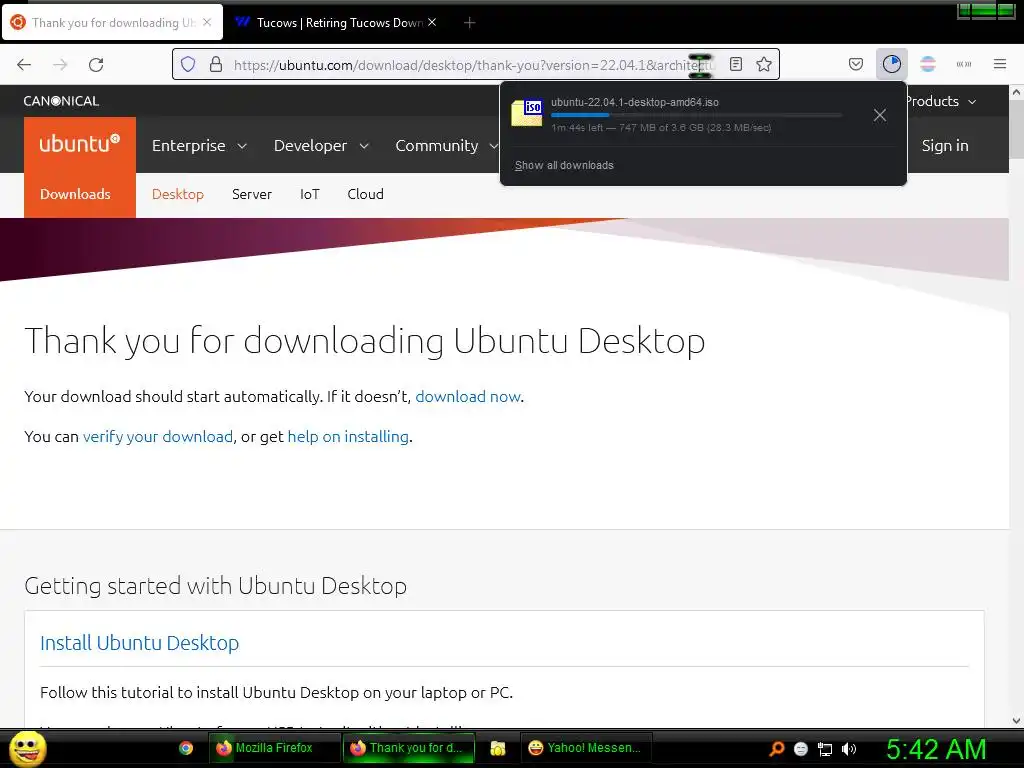Click scrollbar up arrow
The image size is (1024, 768).
[x=1016, y=92]
